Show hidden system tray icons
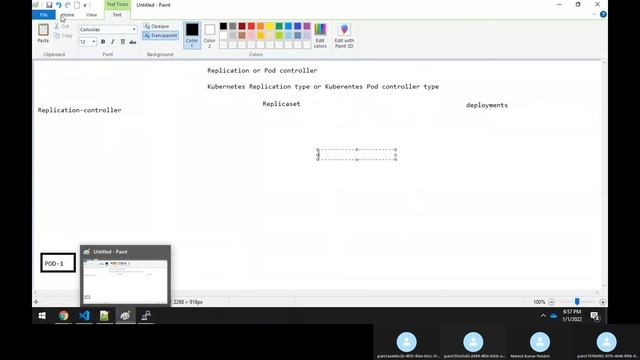The width and height of the screenshot is (640, 360). click(x=543, y=316)
